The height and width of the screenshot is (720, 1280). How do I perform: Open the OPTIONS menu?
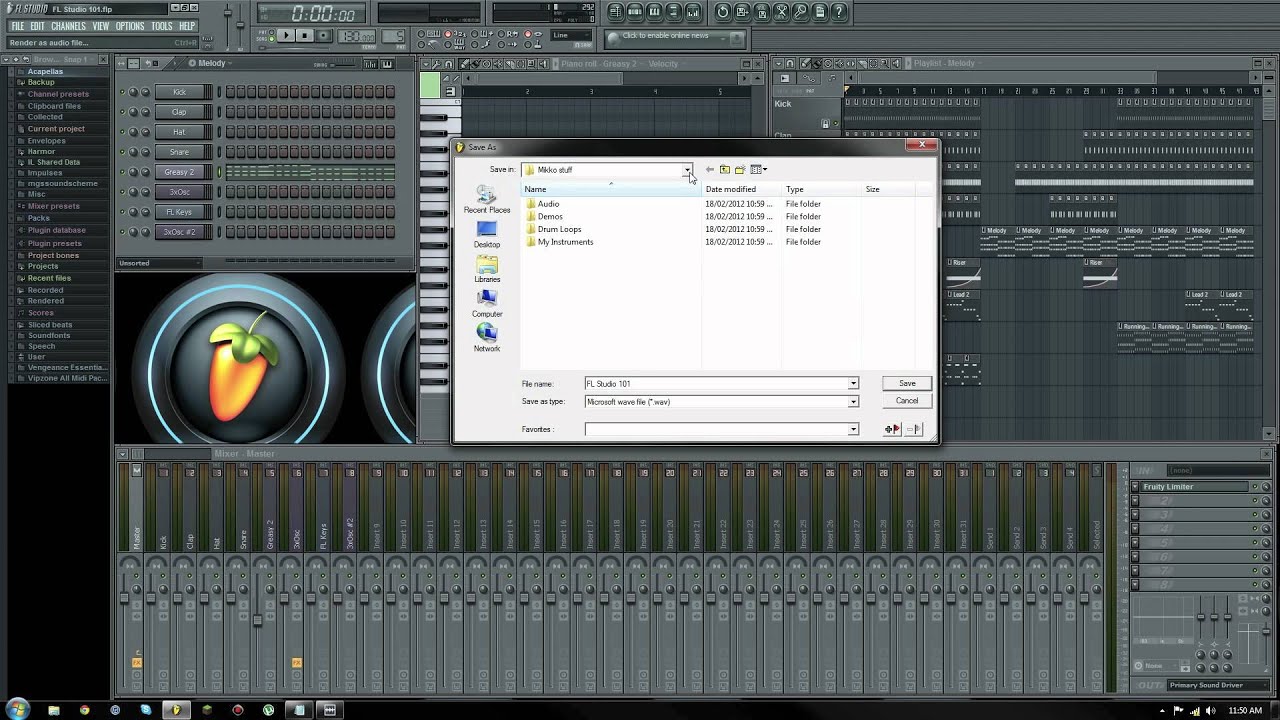[x=130, y=26]
